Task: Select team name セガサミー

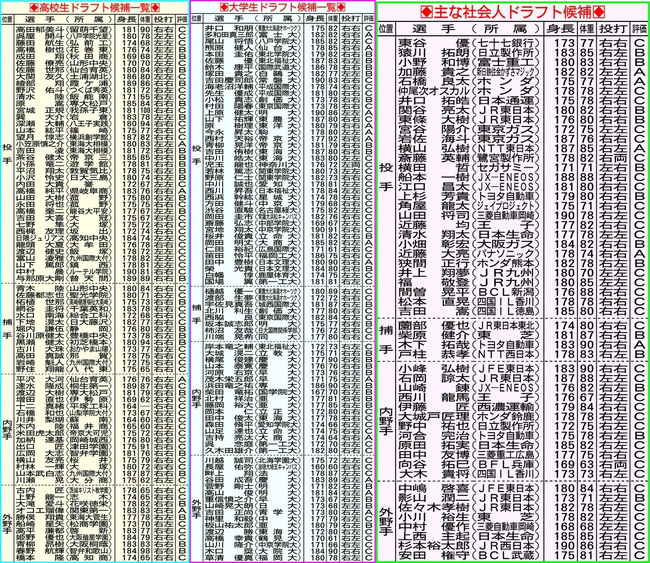Action: 506,167
